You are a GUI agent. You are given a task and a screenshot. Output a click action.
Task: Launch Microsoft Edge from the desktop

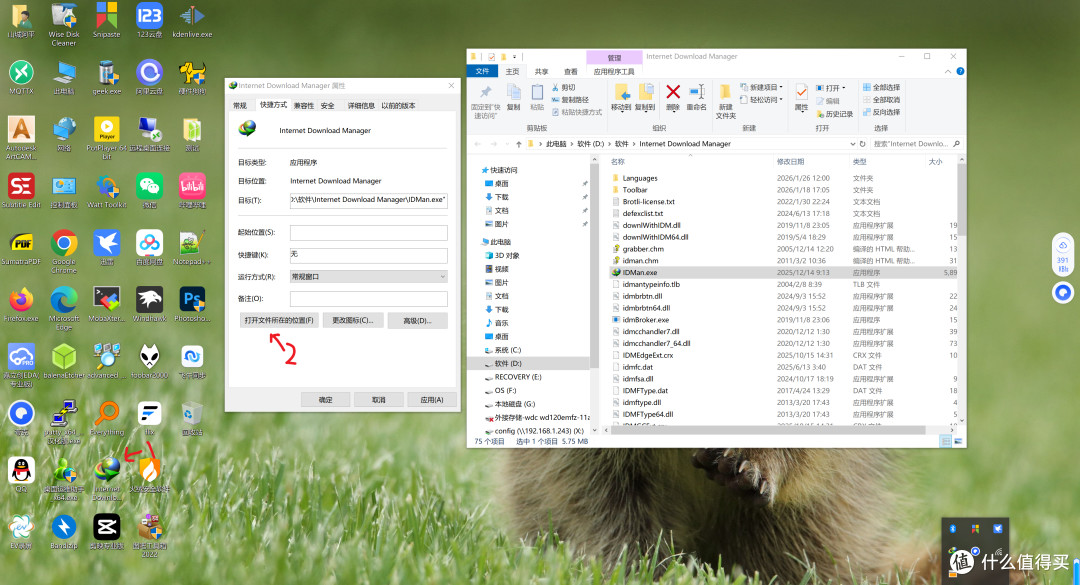63,309
